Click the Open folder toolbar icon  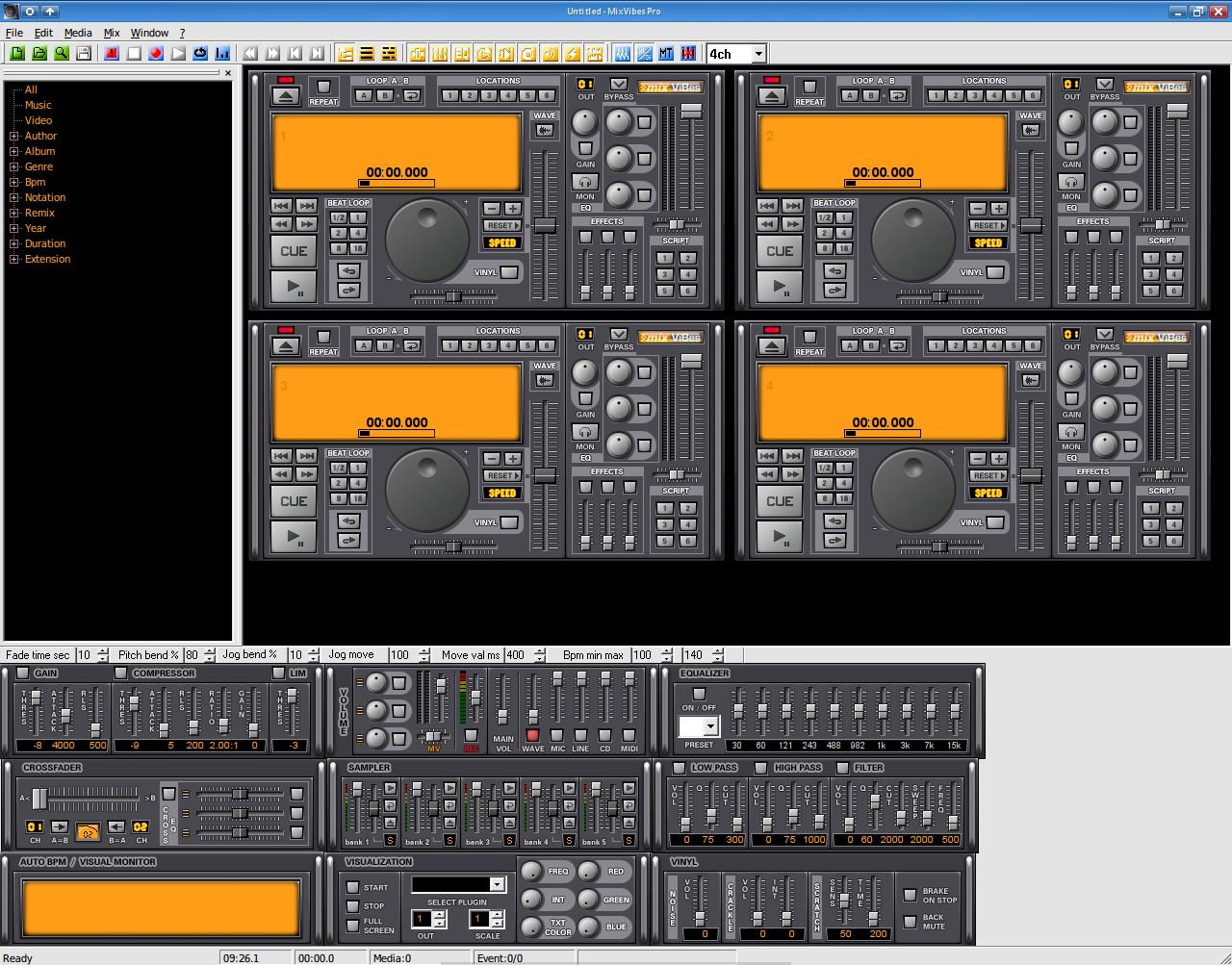tap(39, 54)
